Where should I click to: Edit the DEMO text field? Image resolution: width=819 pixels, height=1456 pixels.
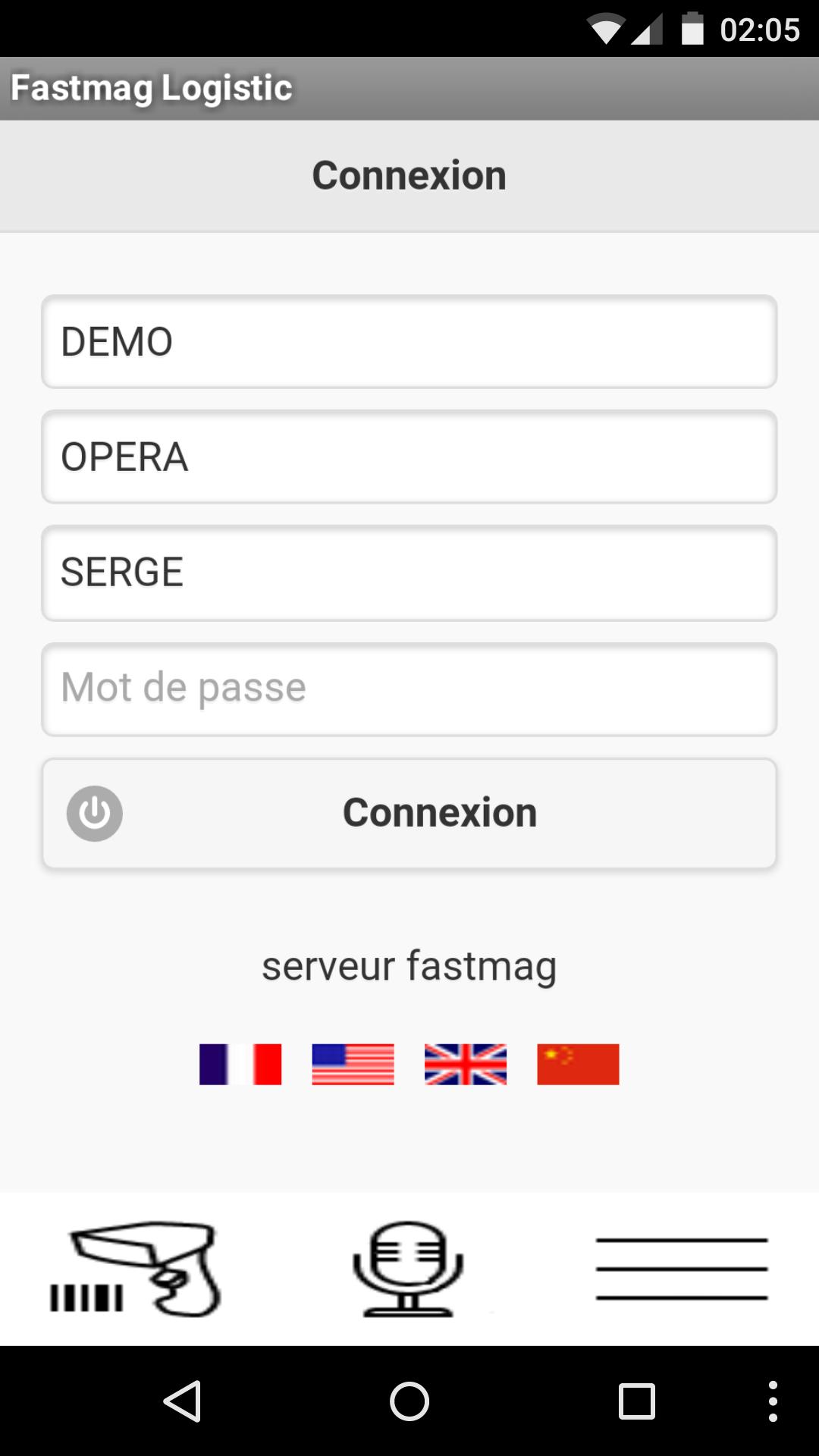(409, 342)
